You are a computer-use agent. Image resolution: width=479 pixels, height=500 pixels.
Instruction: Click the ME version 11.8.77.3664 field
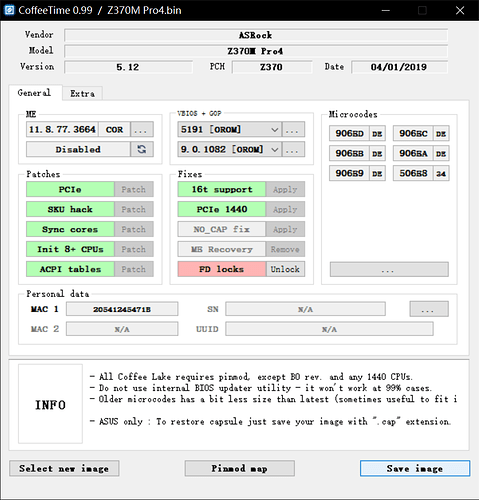tap(62, 129)
